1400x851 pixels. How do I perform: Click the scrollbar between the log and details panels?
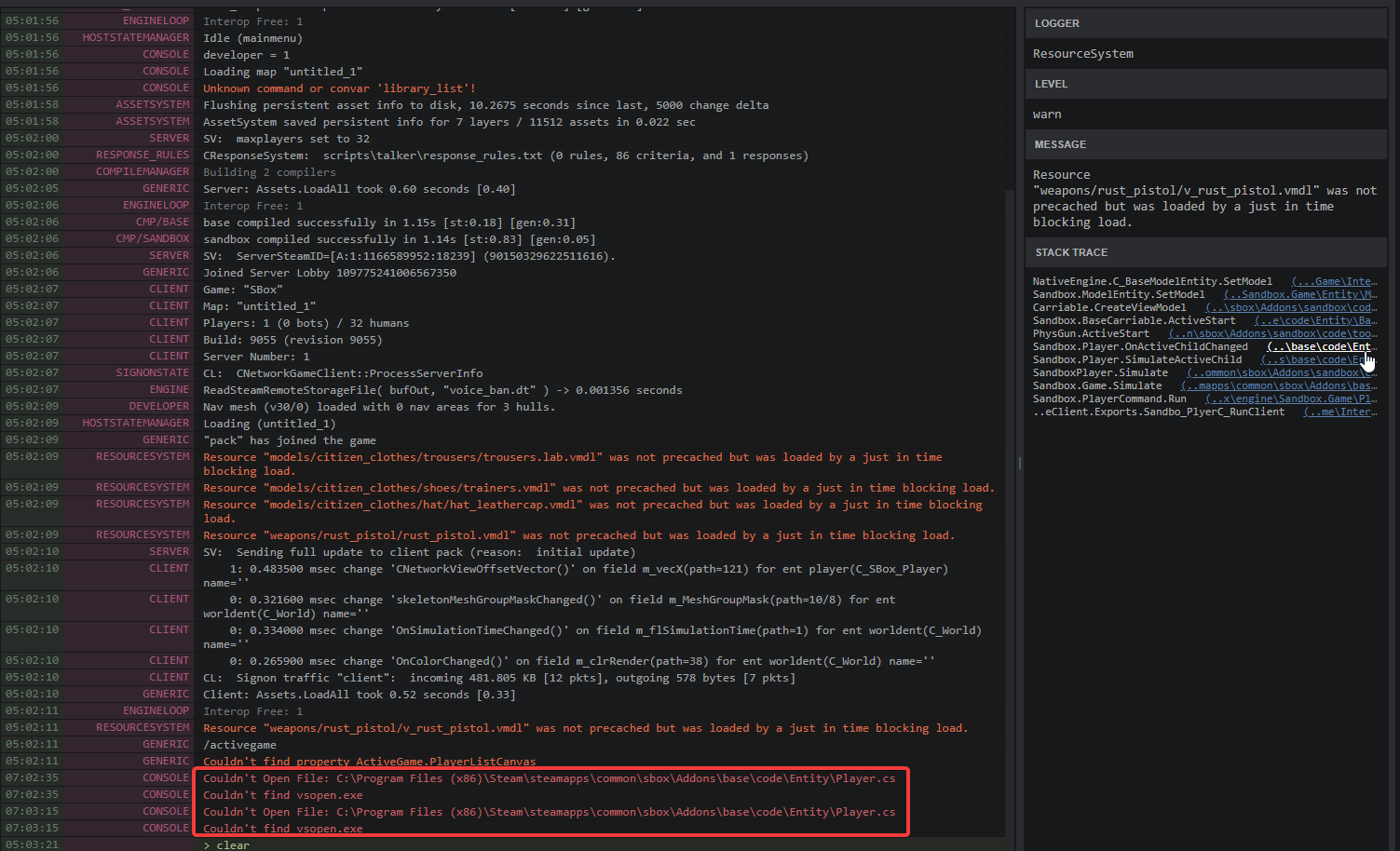[x=1020, y=462]
